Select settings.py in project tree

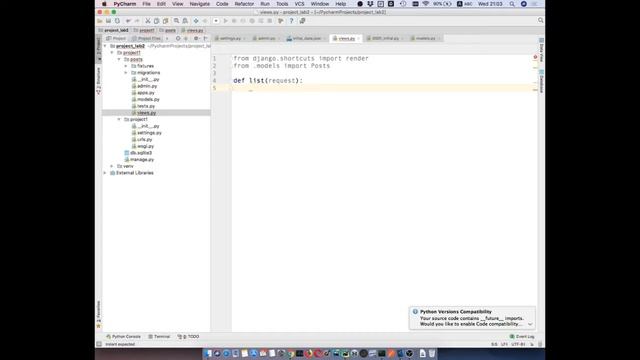point(147,133)
